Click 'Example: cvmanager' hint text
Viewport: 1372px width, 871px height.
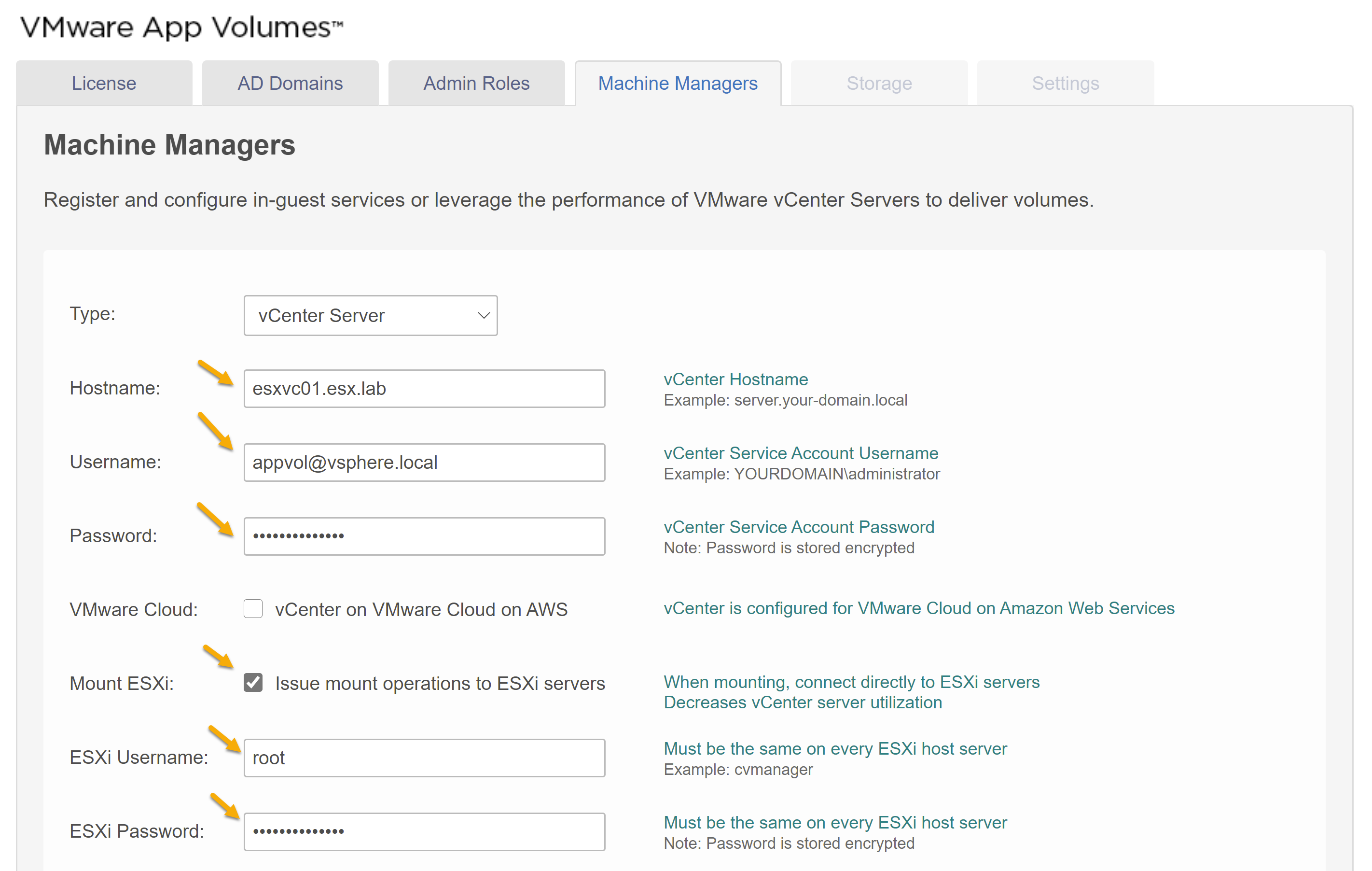click(738, 770)
